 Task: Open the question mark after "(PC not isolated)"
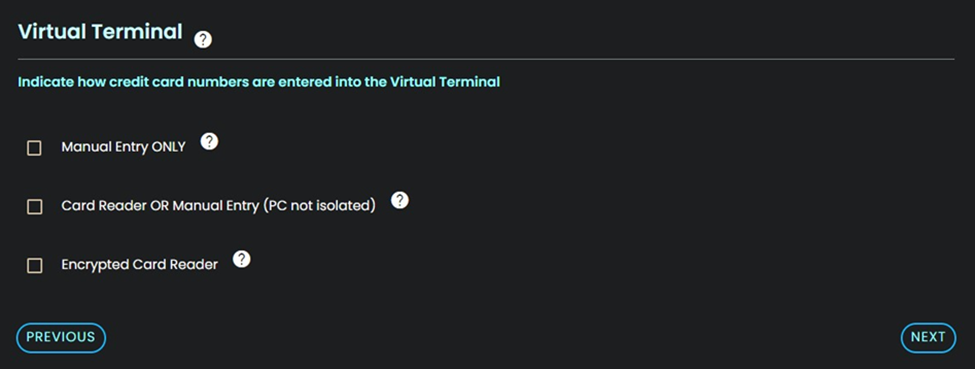click(x=400, y=200)
